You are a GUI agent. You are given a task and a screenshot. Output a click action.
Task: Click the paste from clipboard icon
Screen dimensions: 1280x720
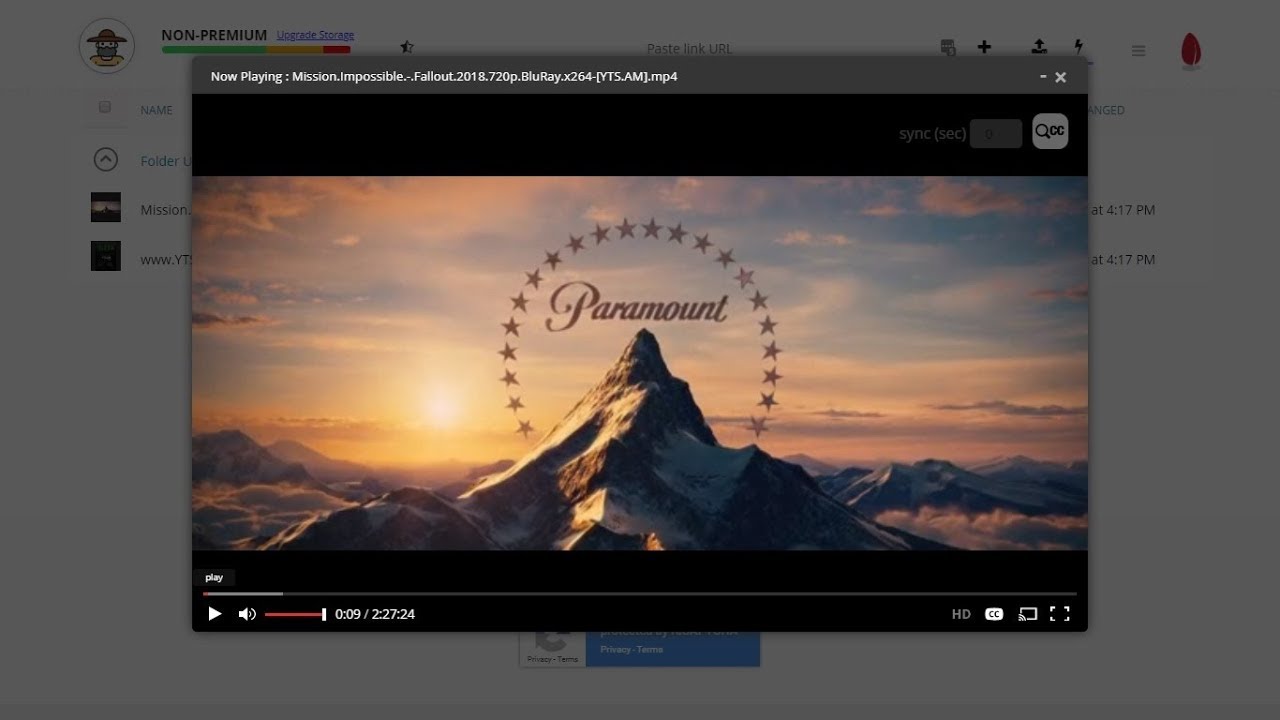click(949, 47)
